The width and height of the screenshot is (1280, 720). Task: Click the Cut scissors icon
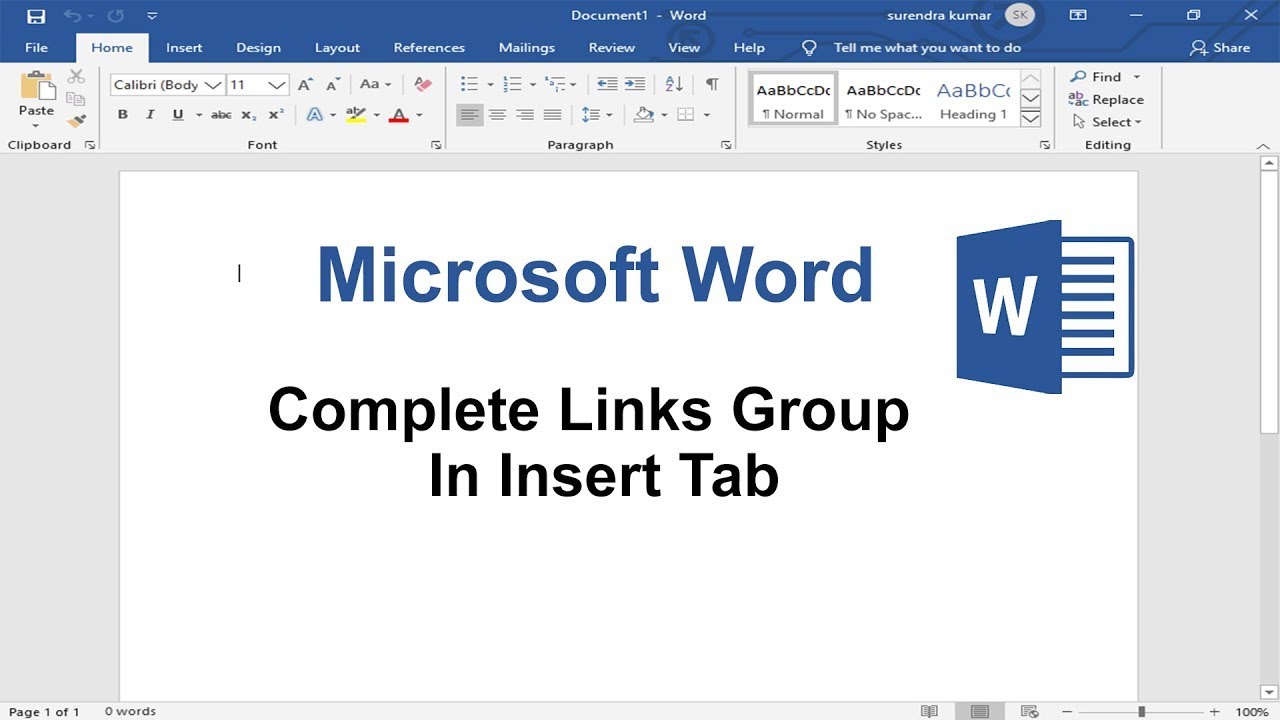pyautogui.click(x=76, y=77)
